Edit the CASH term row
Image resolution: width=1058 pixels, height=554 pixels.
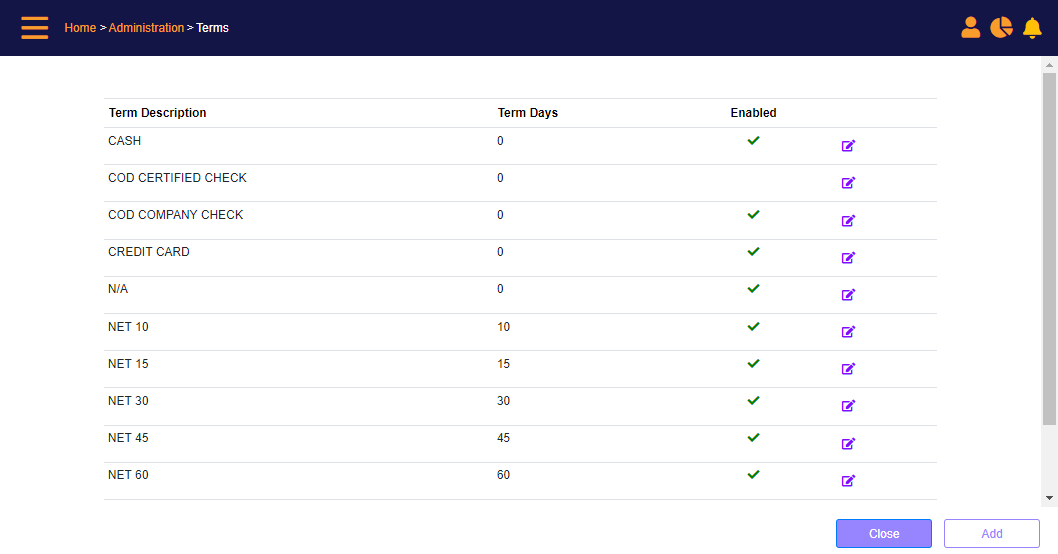(x=848, y=146)
